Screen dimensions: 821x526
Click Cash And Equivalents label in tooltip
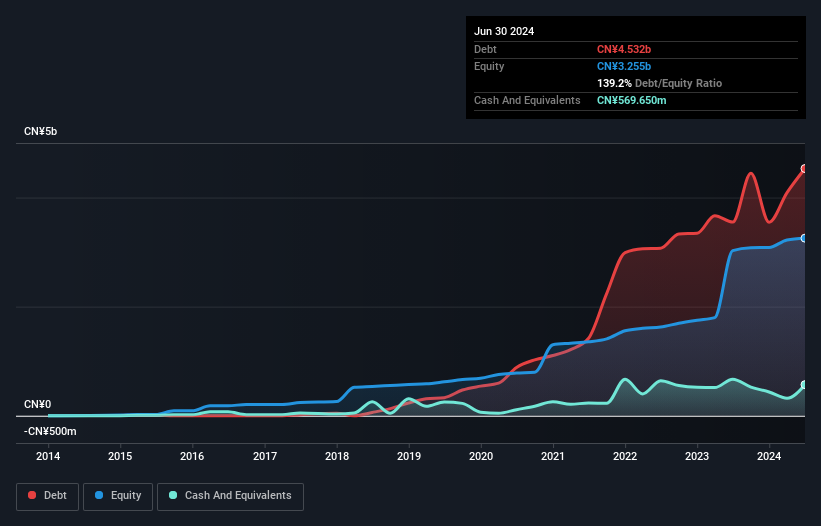click(527, 100)
